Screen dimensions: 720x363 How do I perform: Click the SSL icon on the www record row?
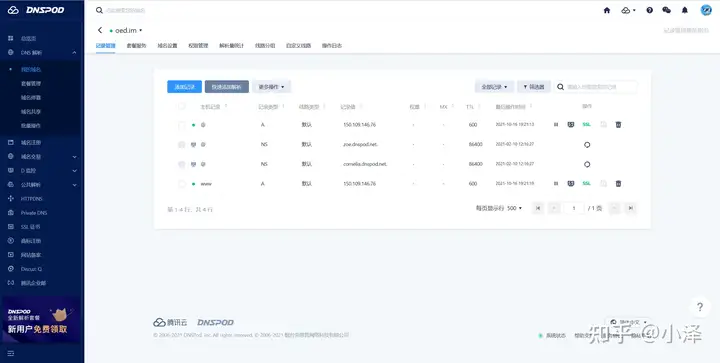tap(586, 184)
